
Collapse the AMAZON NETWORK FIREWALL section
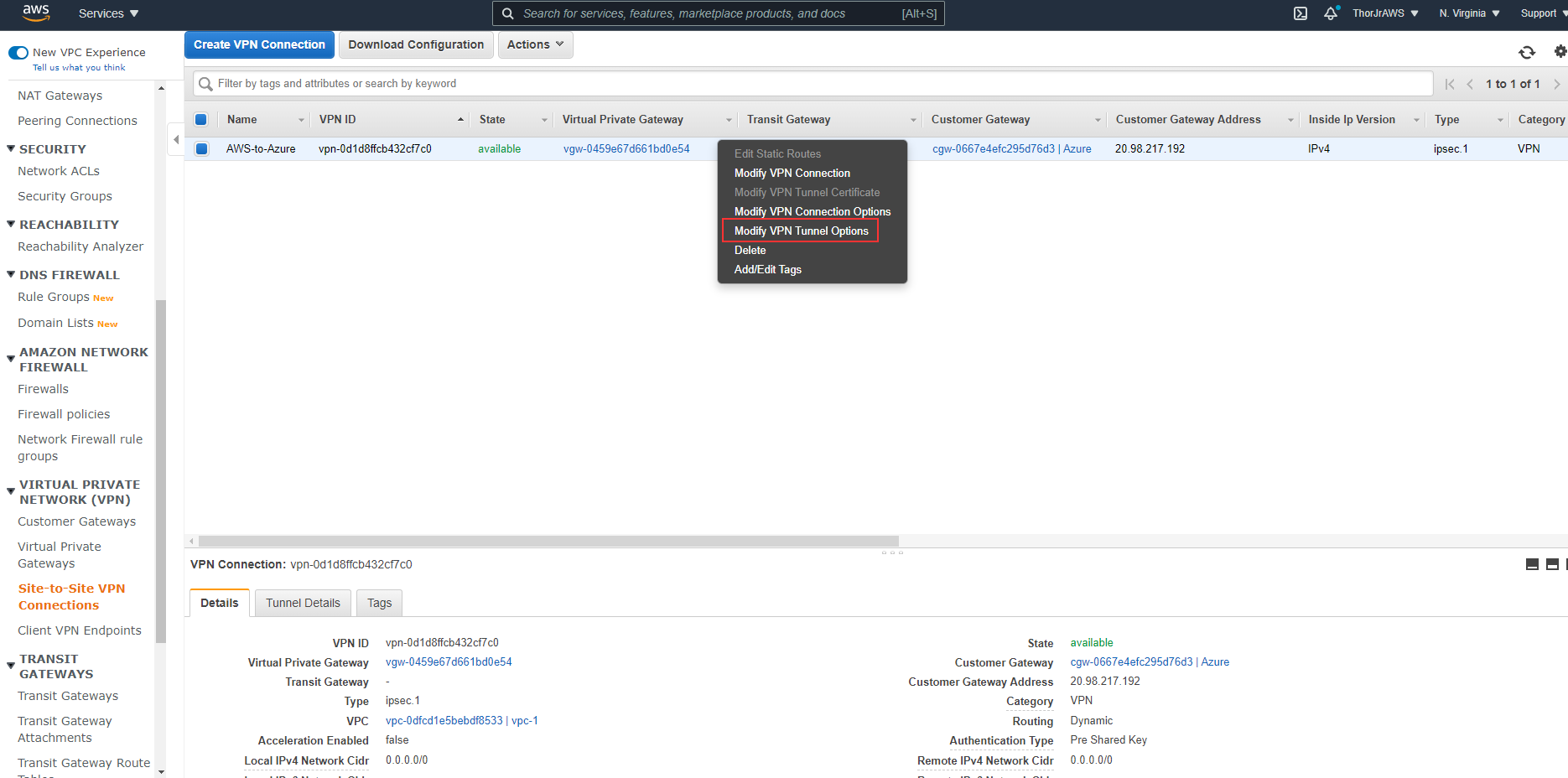[11, 359]
